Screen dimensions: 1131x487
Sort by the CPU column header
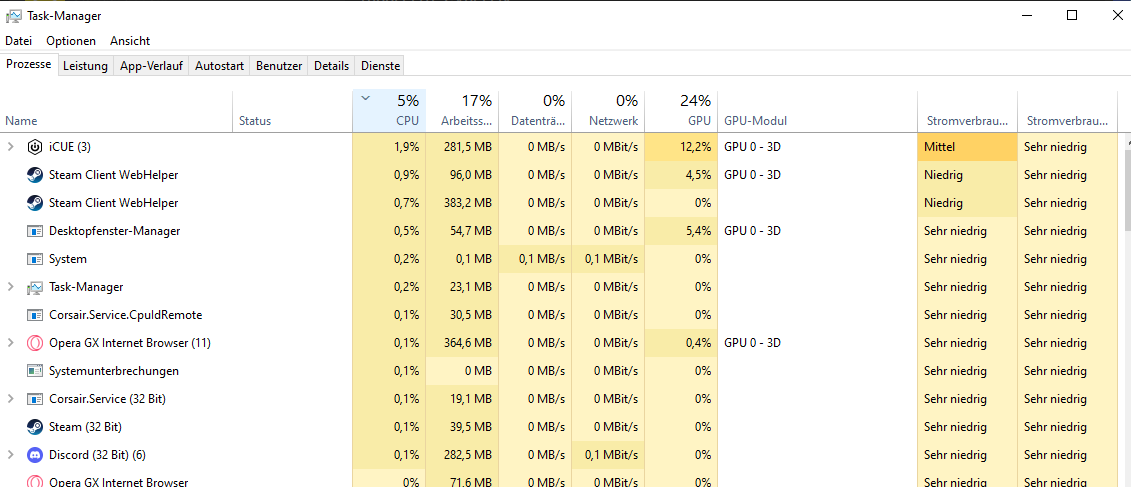tap(390, 111)
